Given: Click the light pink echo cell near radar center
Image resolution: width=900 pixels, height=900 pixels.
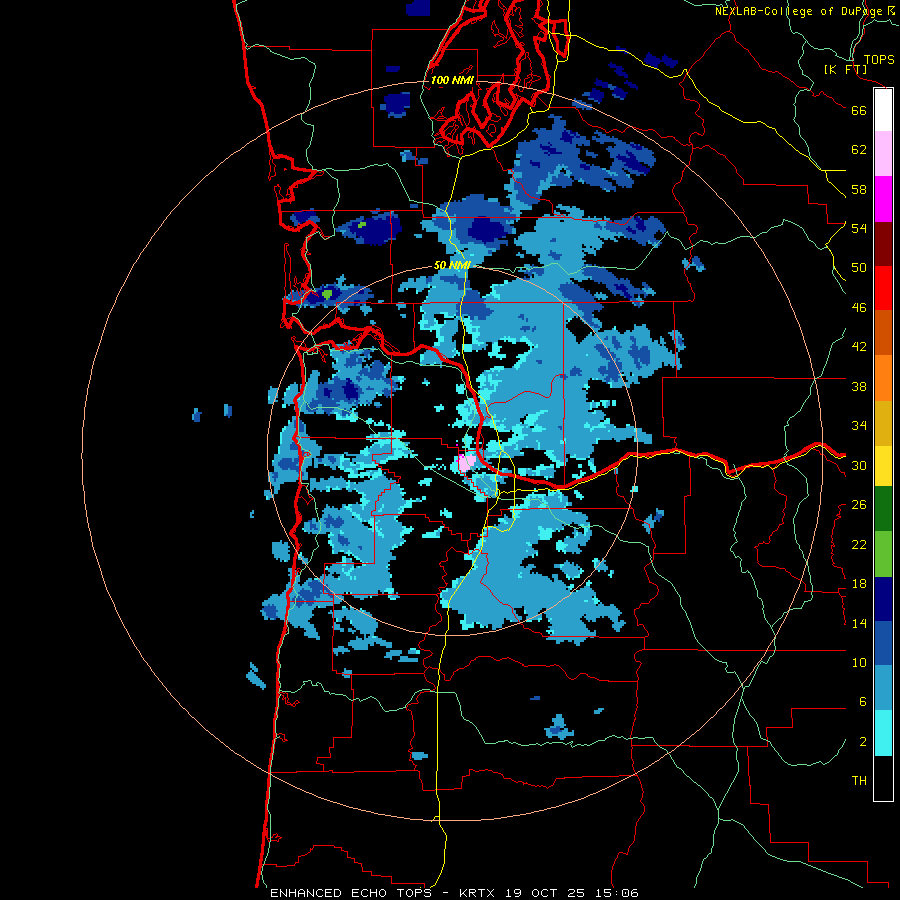Looking at the screenshot, I should click(x=467, y=463).
